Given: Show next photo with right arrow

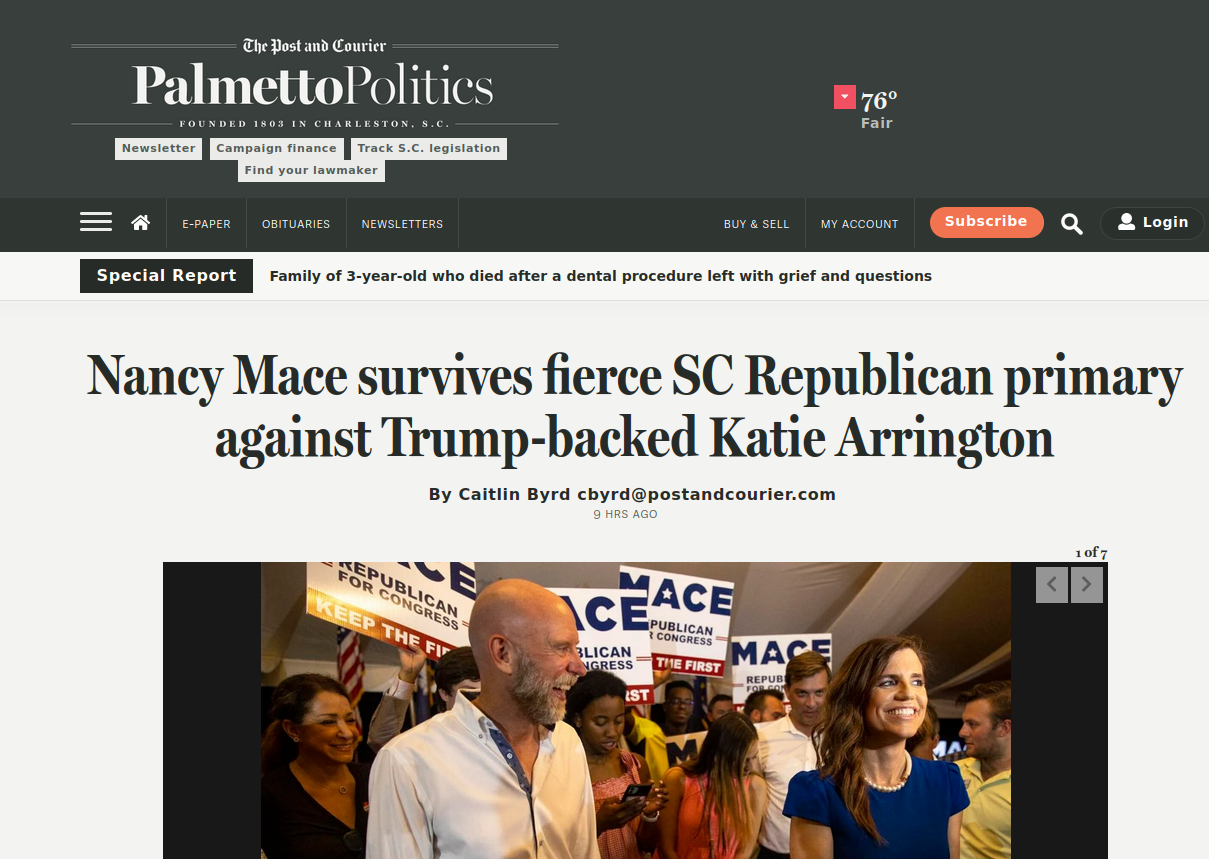Looking at the screenshot, I should (x=1087, y=585).
